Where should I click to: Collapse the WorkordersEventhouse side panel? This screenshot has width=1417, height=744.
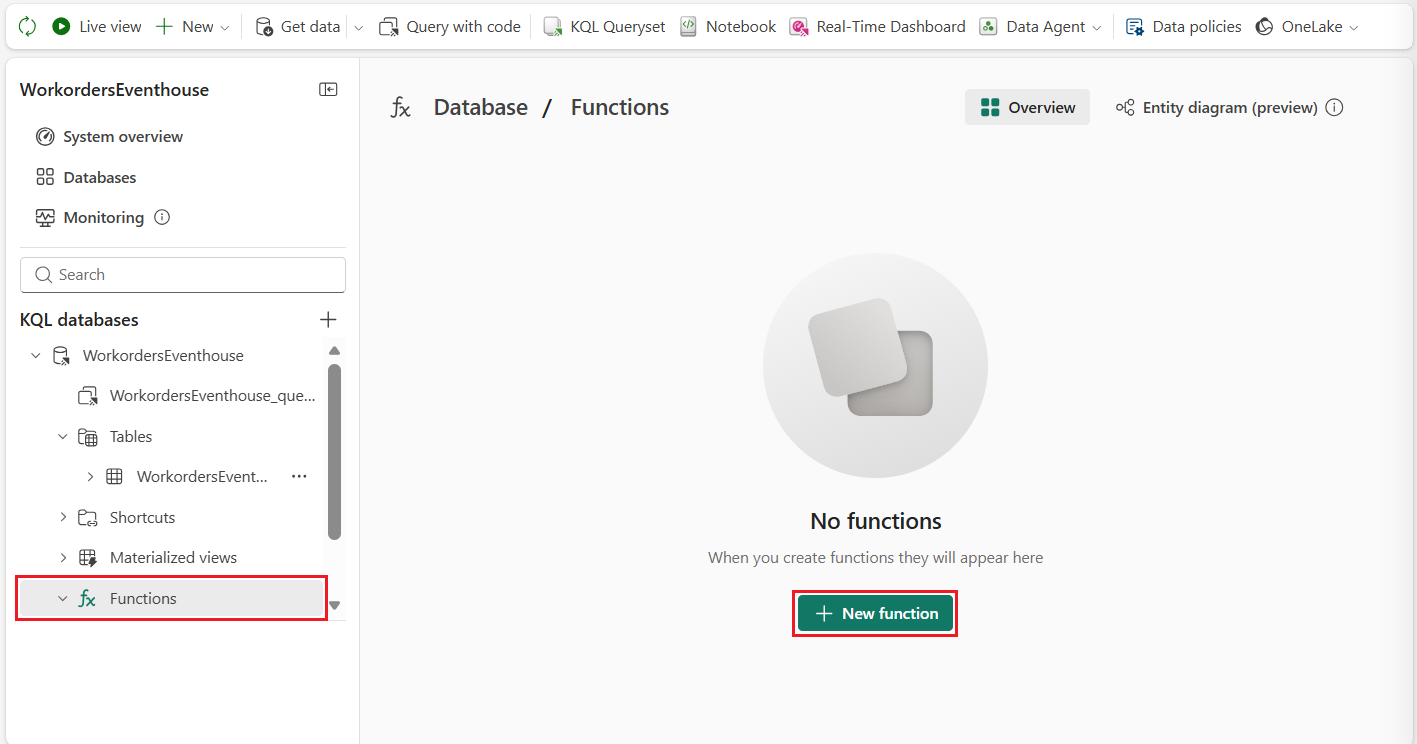328,89
